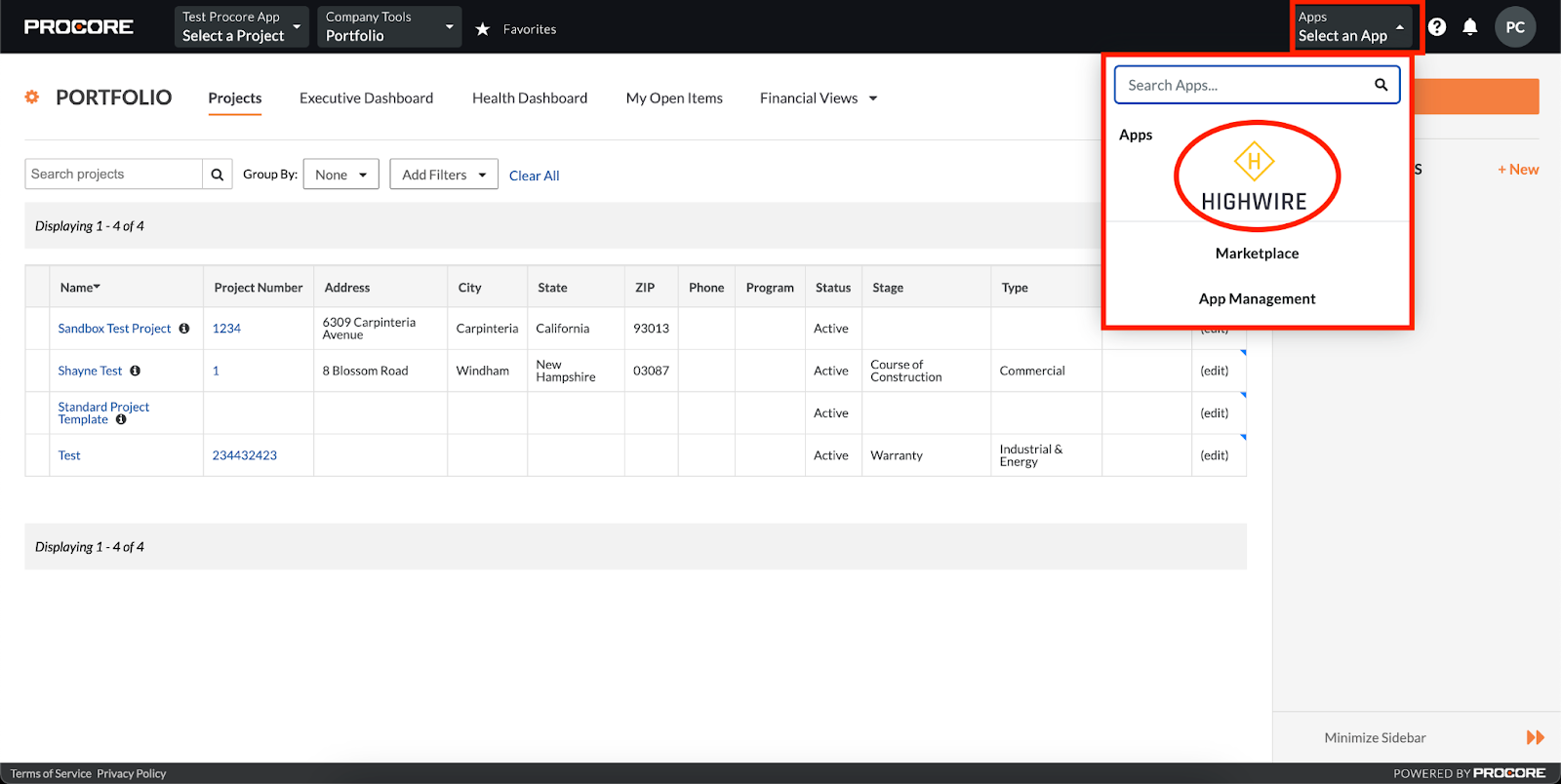The image size is (1561, 784).
Task: Click the Portfolio gear settings icon
Action: [32, 98]
